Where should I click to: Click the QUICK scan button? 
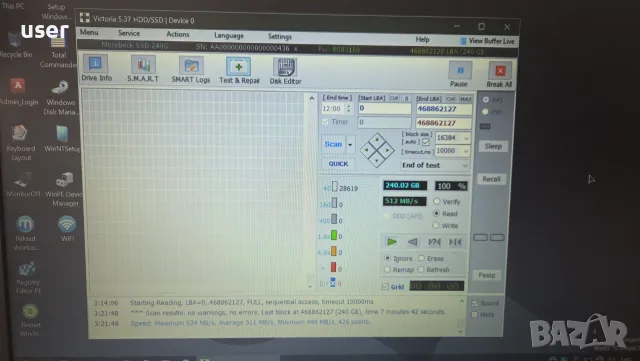338,163
